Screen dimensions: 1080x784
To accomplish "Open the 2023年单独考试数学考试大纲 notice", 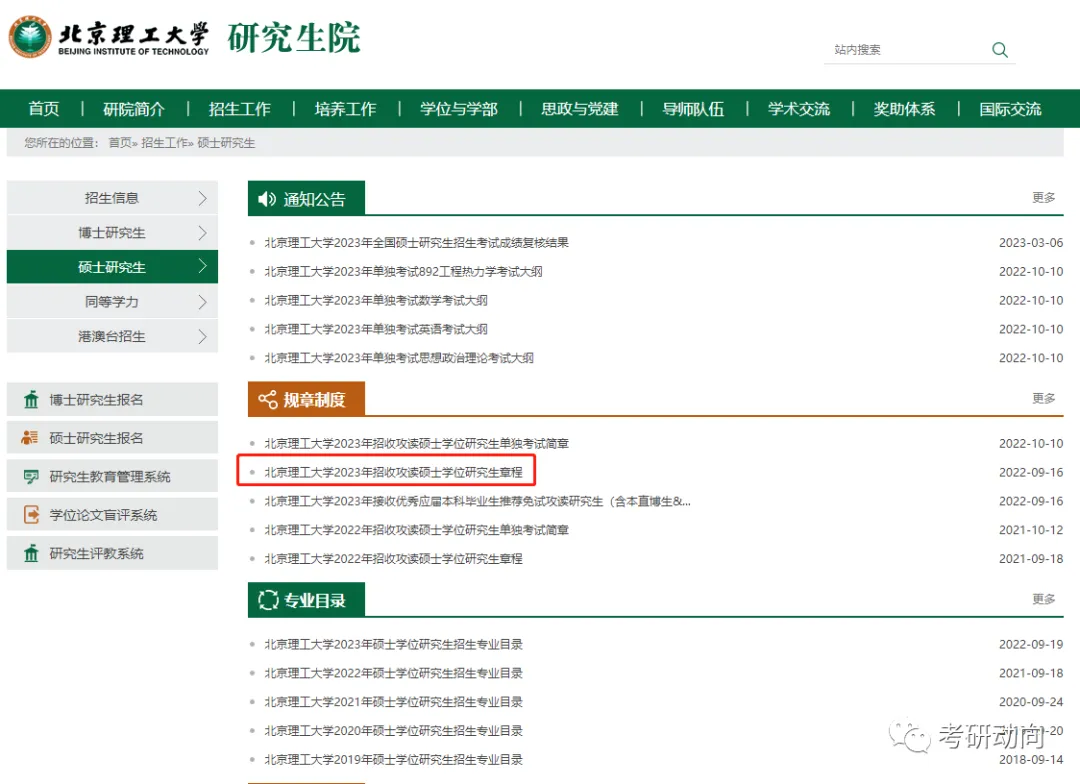I will (376, 300).
